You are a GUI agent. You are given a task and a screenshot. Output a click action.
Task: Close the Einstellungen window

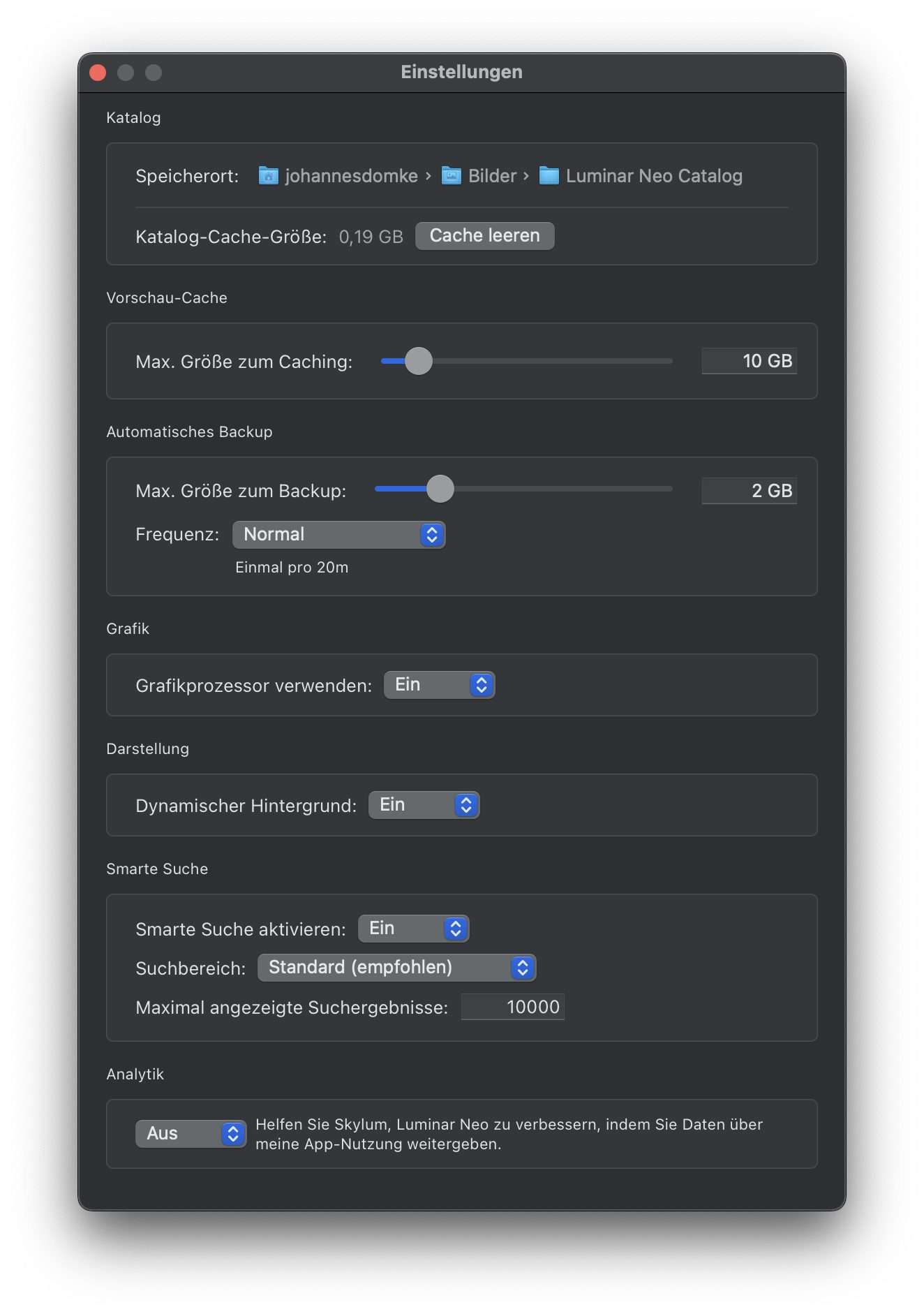pyautogui.click(x=98, y=73)
